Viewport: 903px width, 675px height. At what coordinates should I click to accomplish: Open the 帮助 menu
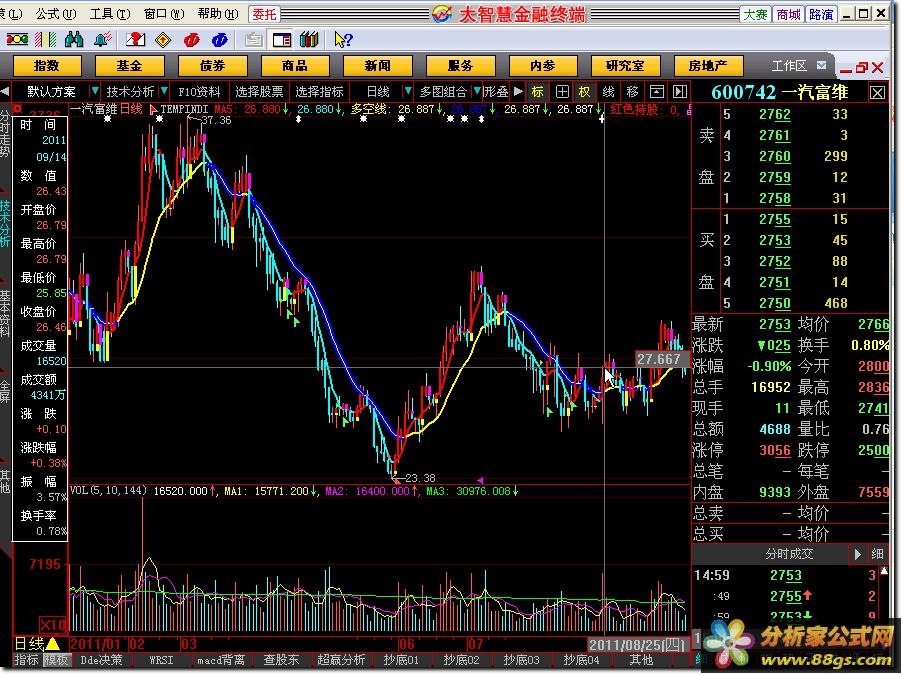click(218, 14)
